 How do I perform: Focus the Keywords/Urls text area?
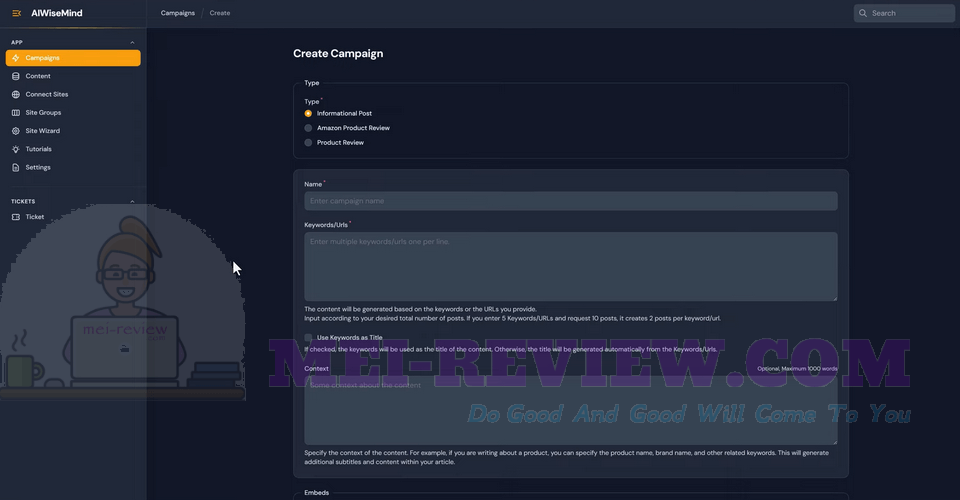(x=571, y=266)
